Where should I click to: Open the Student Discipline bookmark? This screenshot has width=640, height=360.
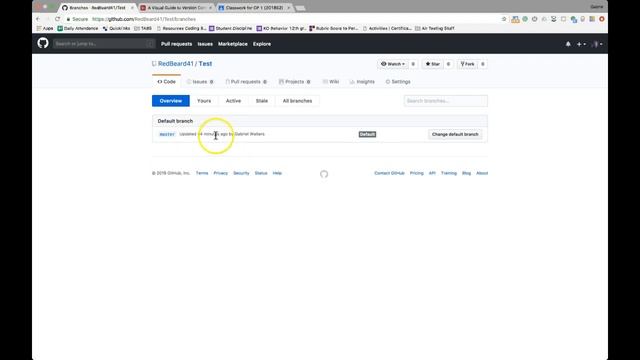231,28
